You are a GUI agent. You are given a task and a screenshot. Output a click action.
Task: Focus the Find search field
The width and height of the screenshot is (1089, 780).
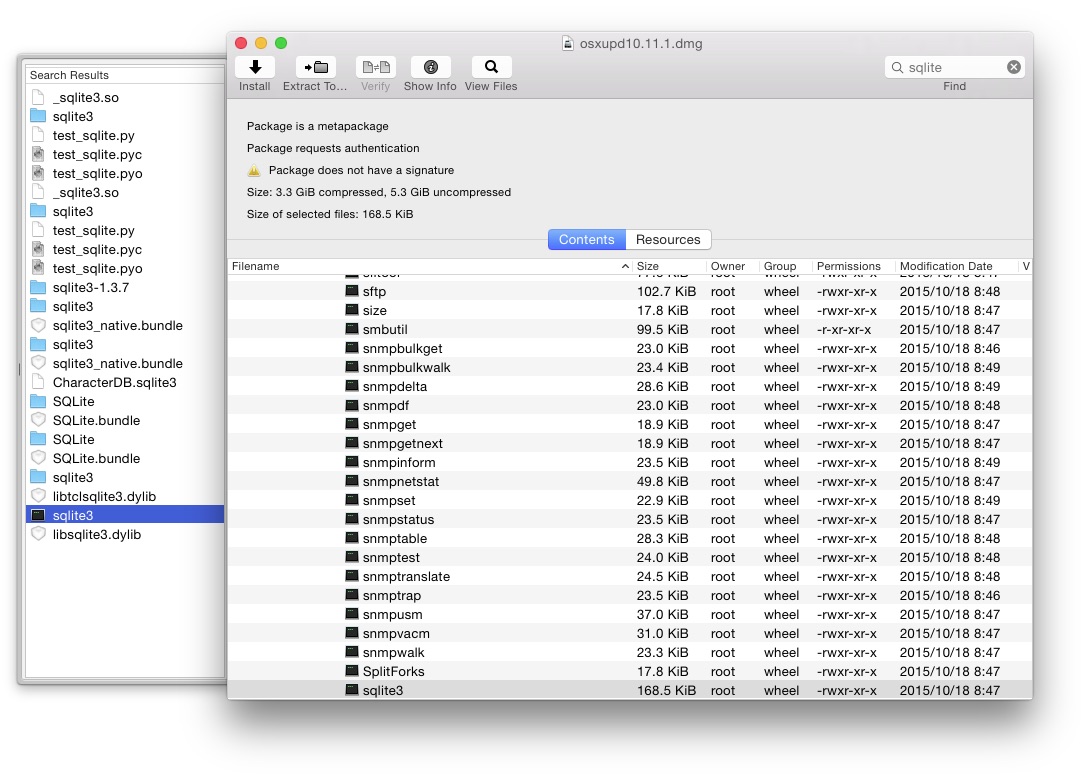click(954, 67)
